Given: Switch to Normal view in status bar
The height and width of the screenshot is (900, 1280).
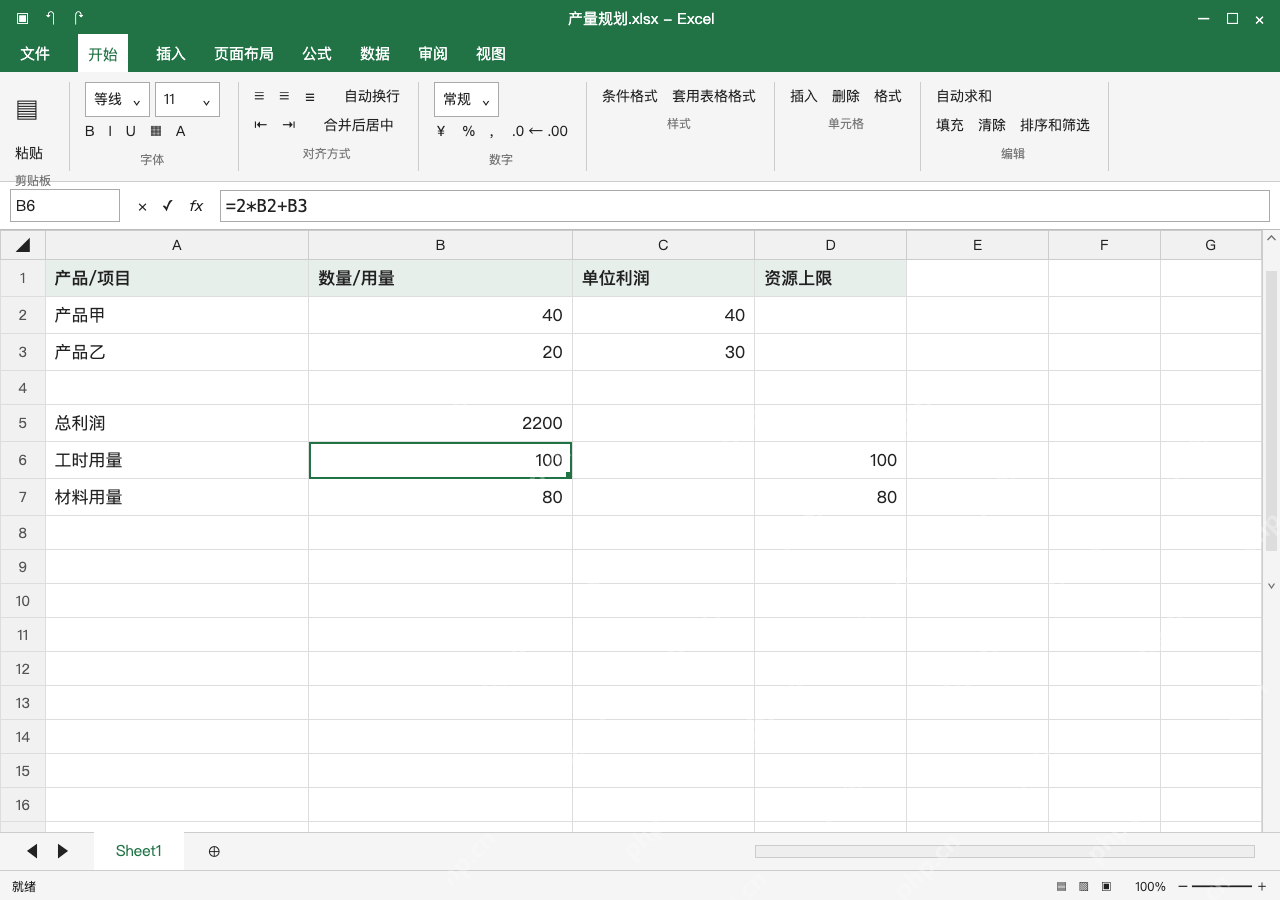Looking at the screenshot, I should (x=1062, y=887).
